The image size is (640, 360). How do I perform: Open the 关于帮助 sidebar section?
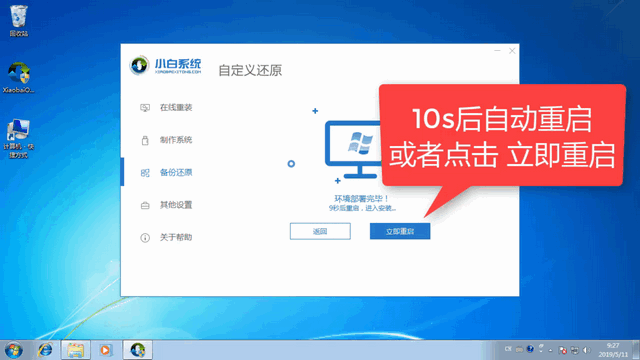click(x=176, y=237)
